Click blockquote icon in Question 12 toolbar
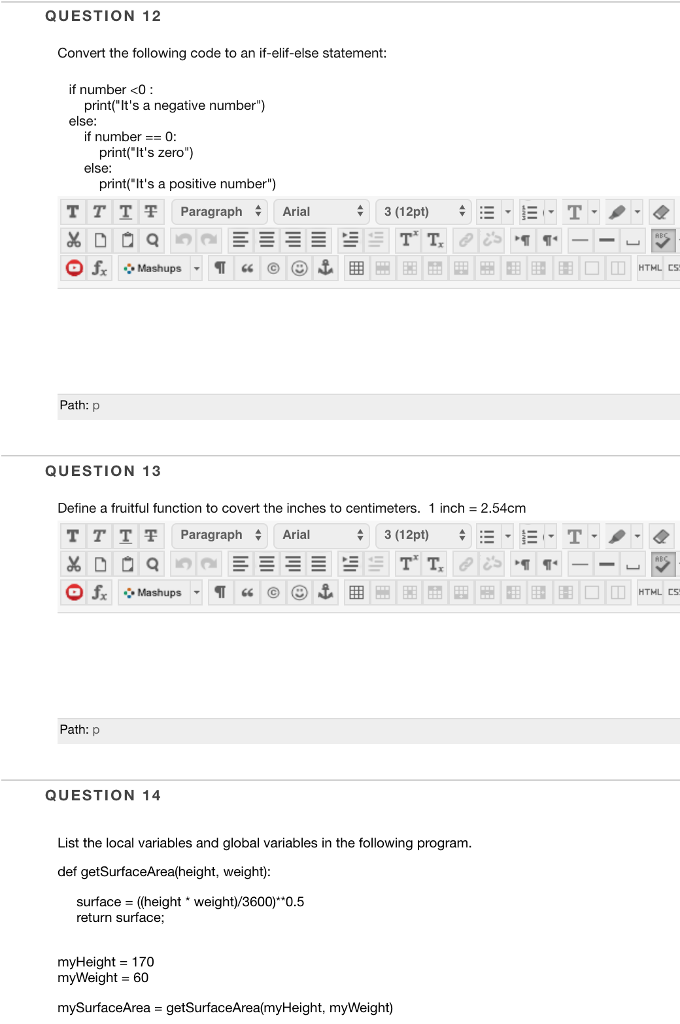The height and width of the screenshot is (1024, 680). [247, 268]
